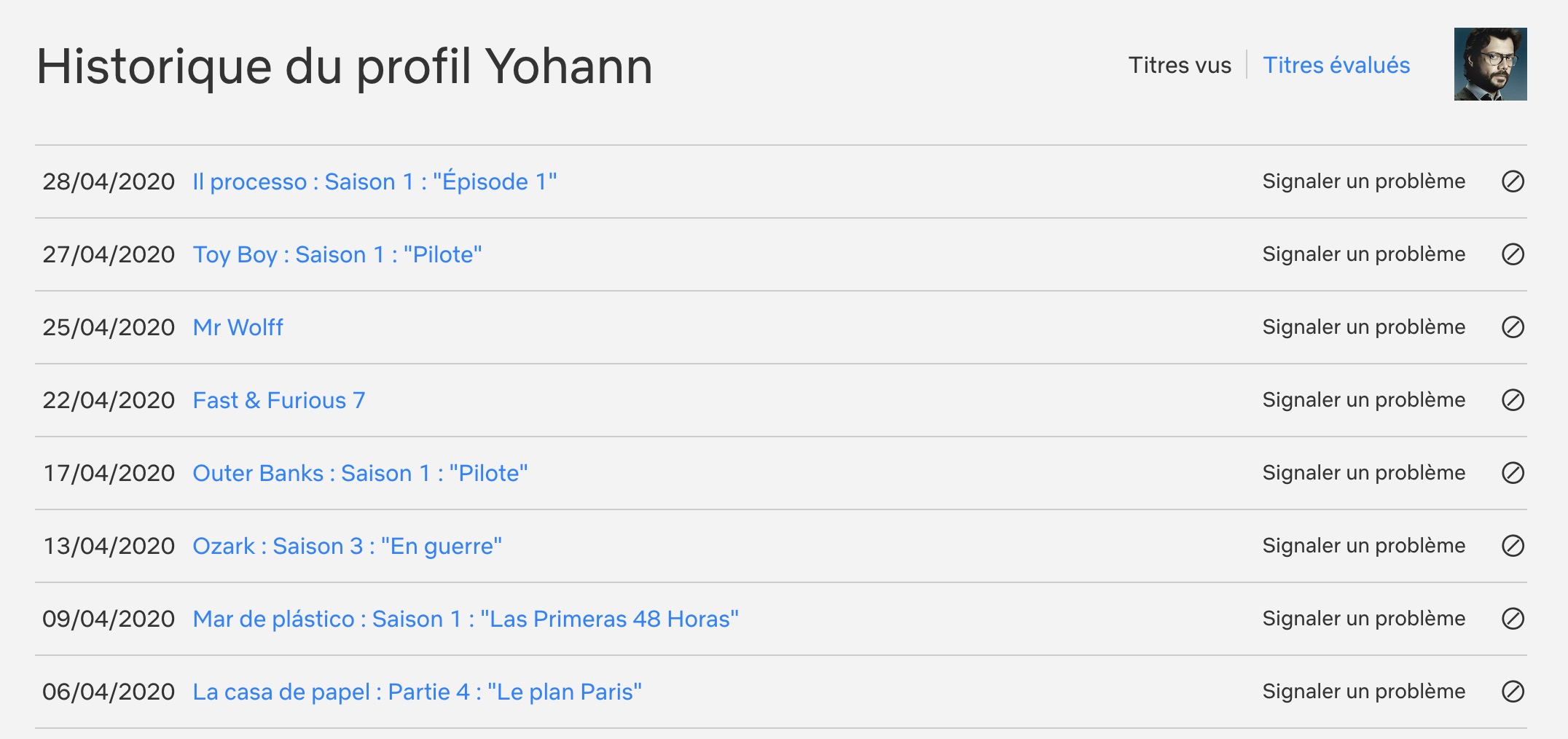Switch to Titres évalués tab
Screen dimensions: 1568x739
pos(1336,65)
